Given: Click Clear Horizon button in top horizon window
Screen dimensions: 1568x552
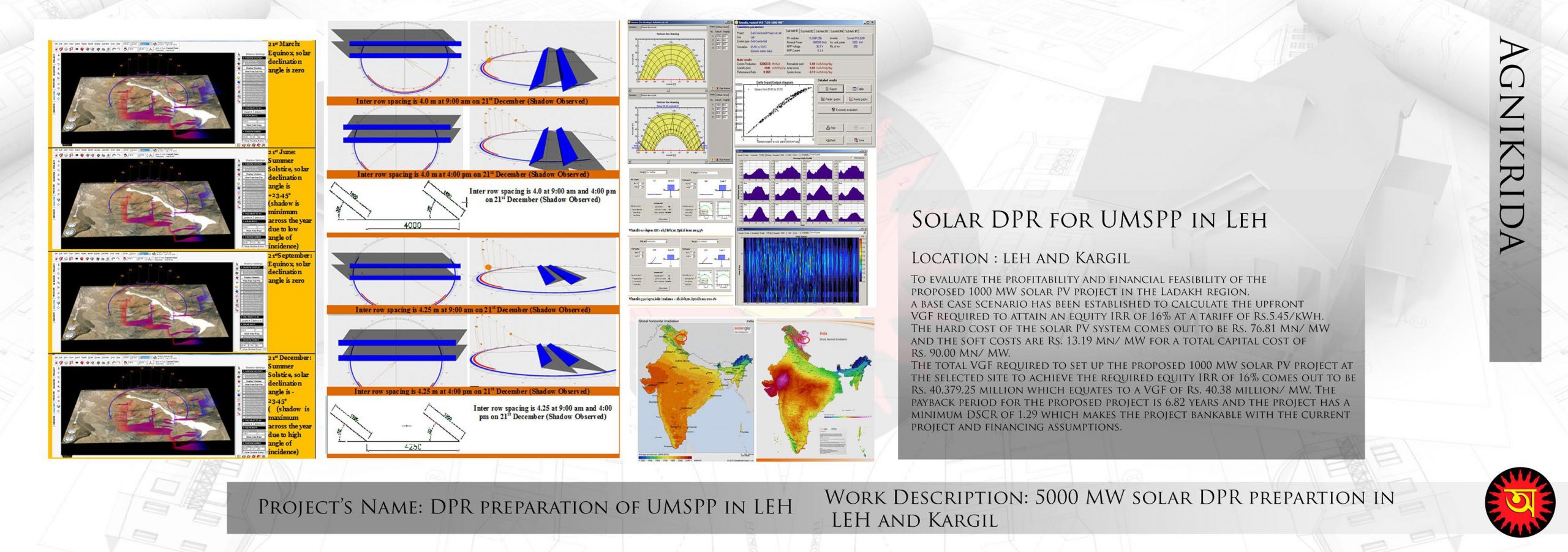Looking at the screenshot, I should [723, 88].
